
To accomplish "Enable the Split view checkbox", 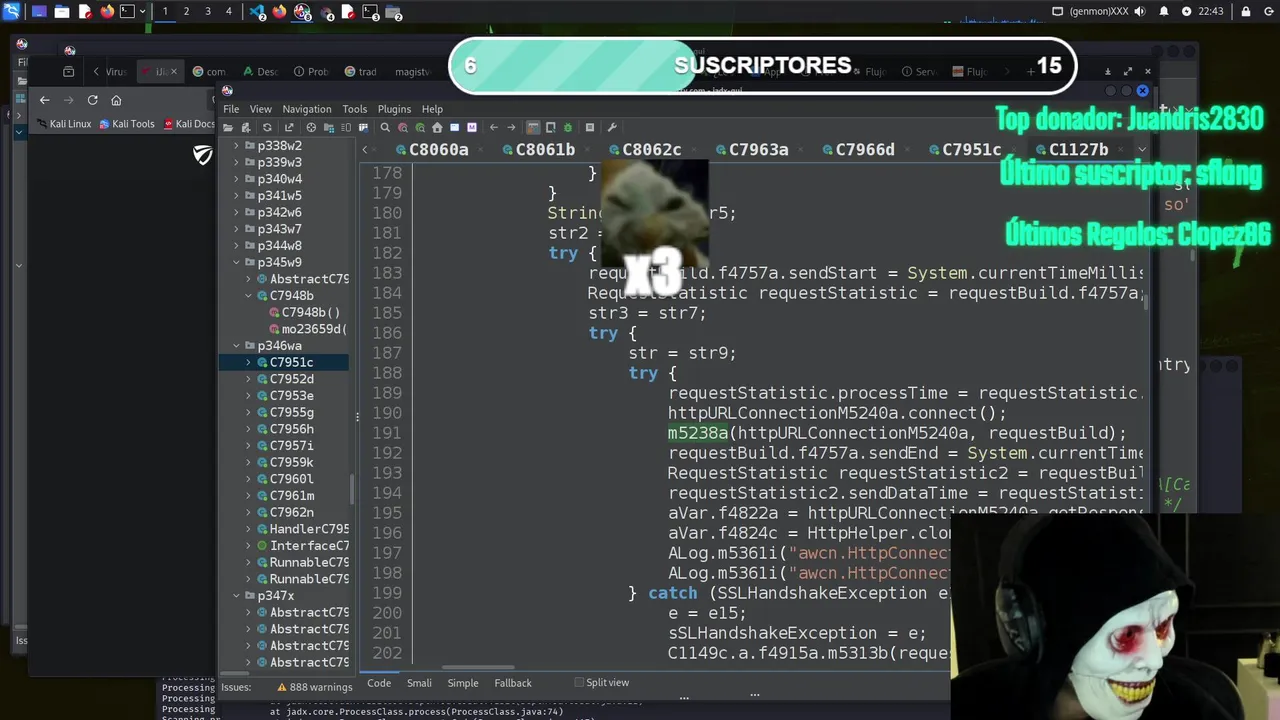I will [579, 683].
